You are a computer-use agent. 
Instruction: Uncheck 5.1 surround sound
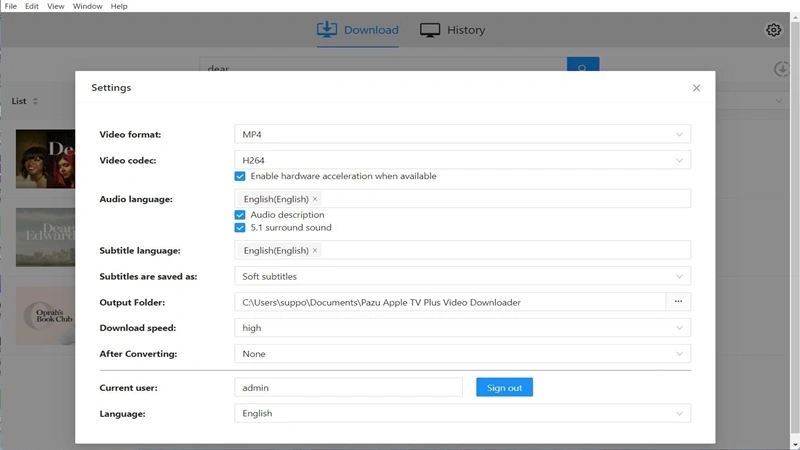point(240,228)
